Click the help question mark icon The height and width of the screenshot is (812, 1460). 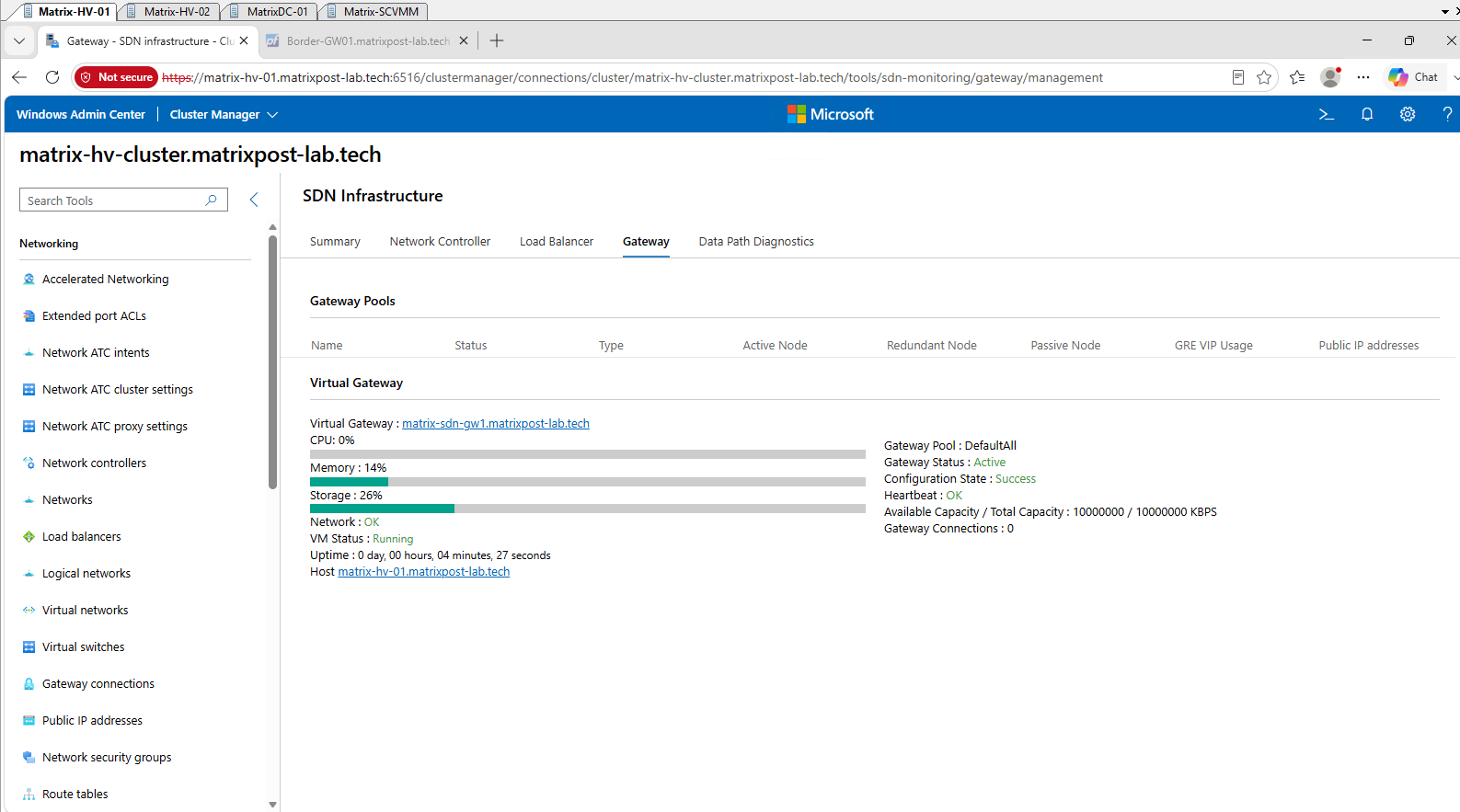pos(1447,114)
